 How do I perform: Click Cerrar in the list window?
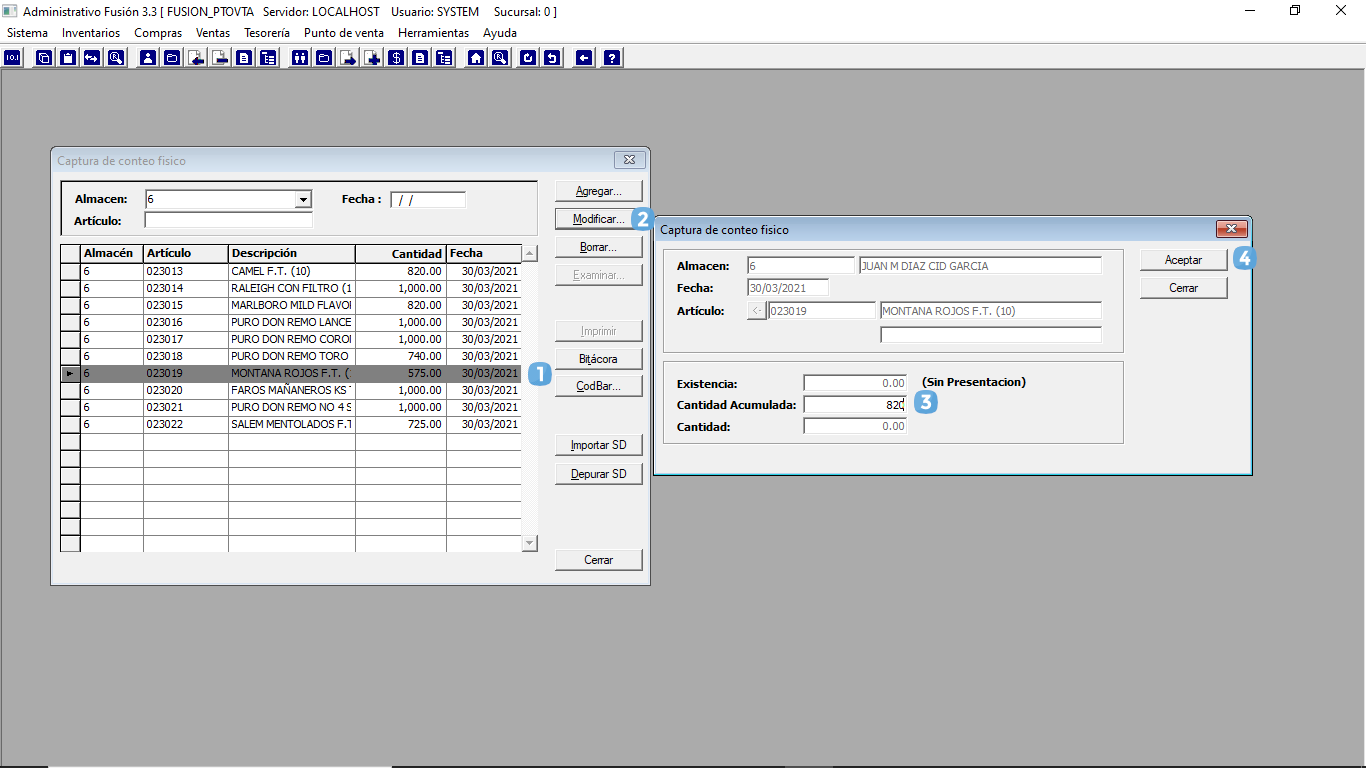click(x=599, y=560)
